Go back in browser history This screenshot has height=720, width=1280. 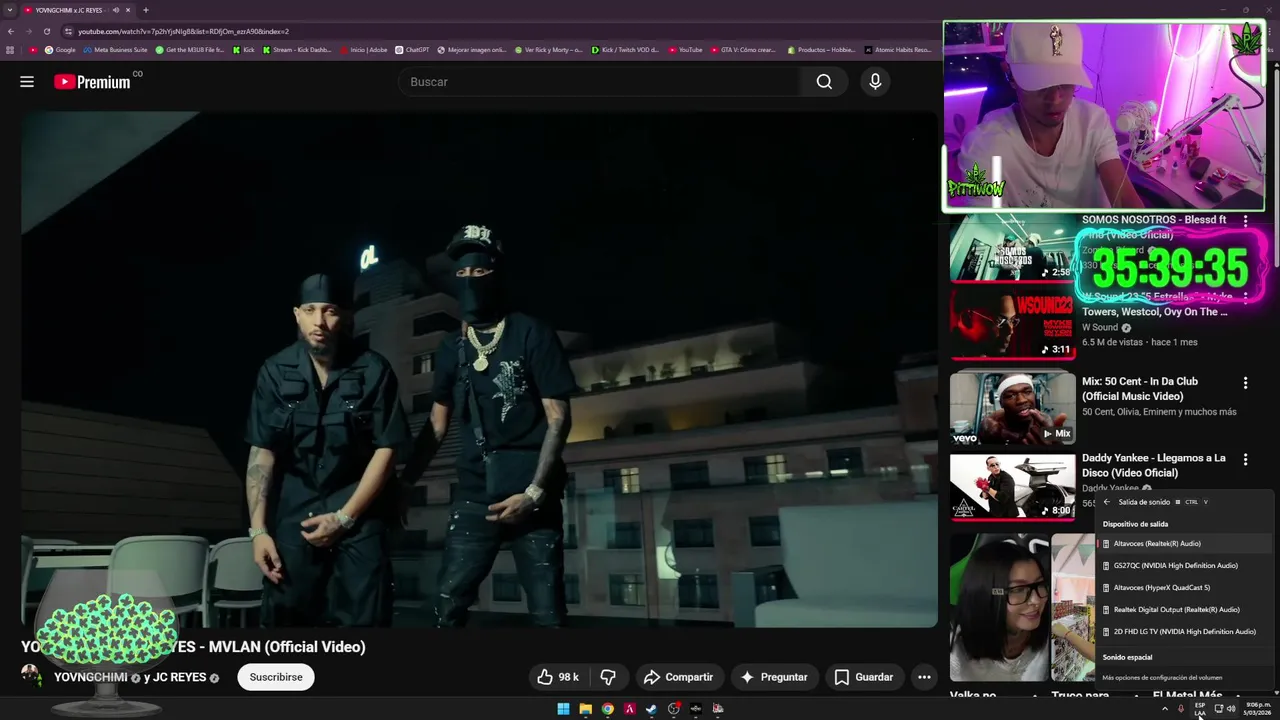click(x=10, y=31)
